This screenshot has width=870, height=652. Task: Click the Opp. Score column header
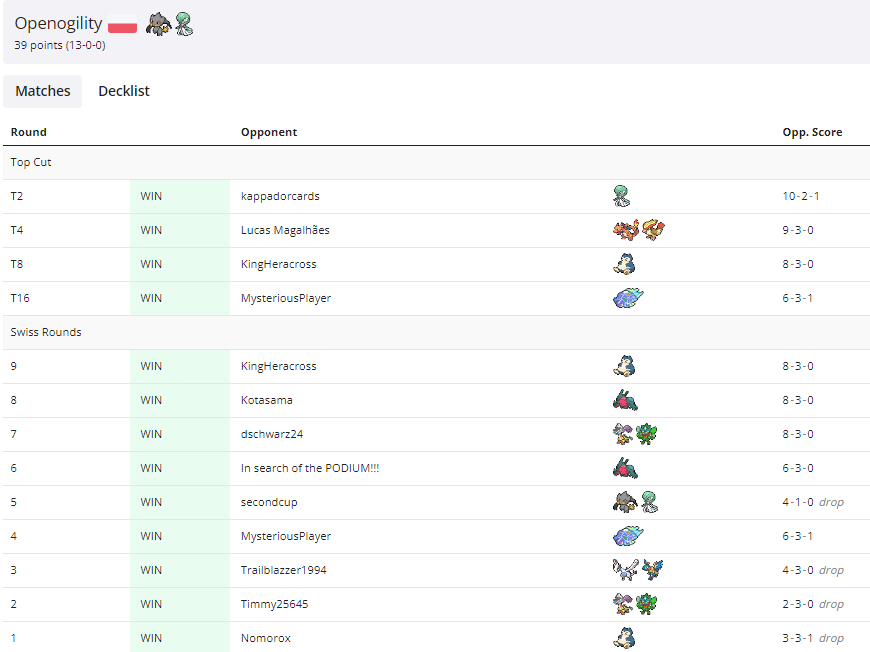coord(812,132)
